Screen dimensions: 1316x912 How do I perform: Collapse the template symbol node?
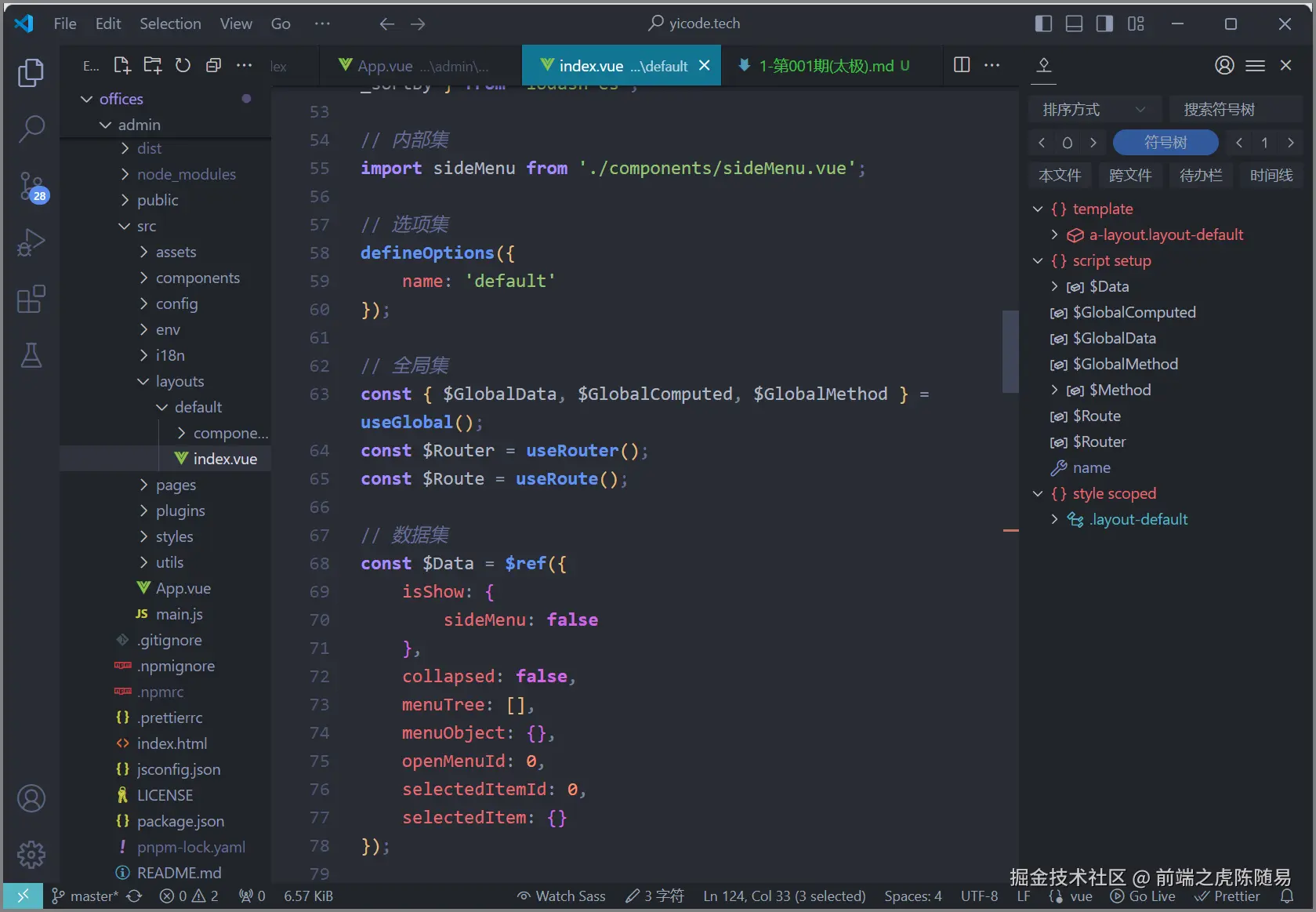[1038, 209]
